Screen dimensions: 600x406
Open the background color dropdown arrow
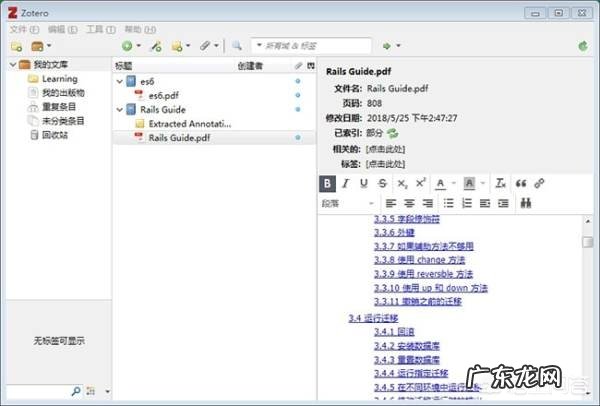coord(483,183)
